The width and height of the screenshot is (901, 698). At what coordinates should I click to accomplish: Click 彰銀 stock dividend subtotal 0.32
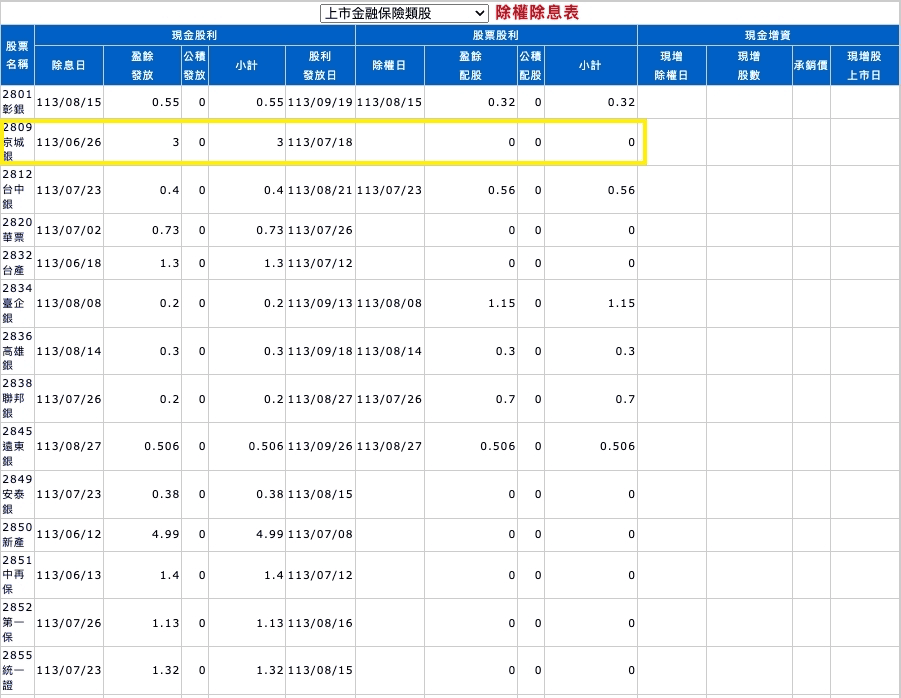pyautogui.click(x=621, y=102)
